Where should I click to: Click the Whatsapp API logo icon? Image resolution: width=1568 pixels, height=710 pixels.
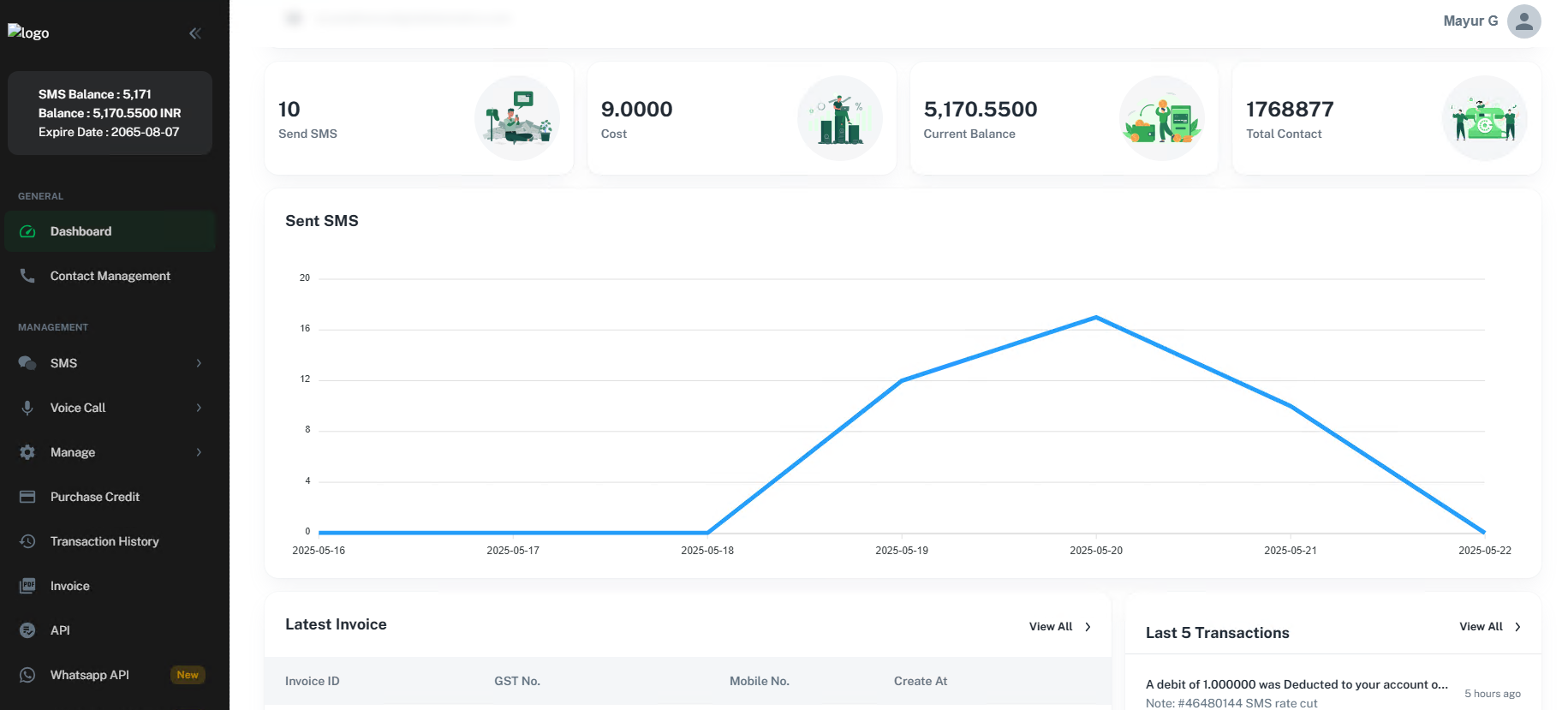pos(27,675)
